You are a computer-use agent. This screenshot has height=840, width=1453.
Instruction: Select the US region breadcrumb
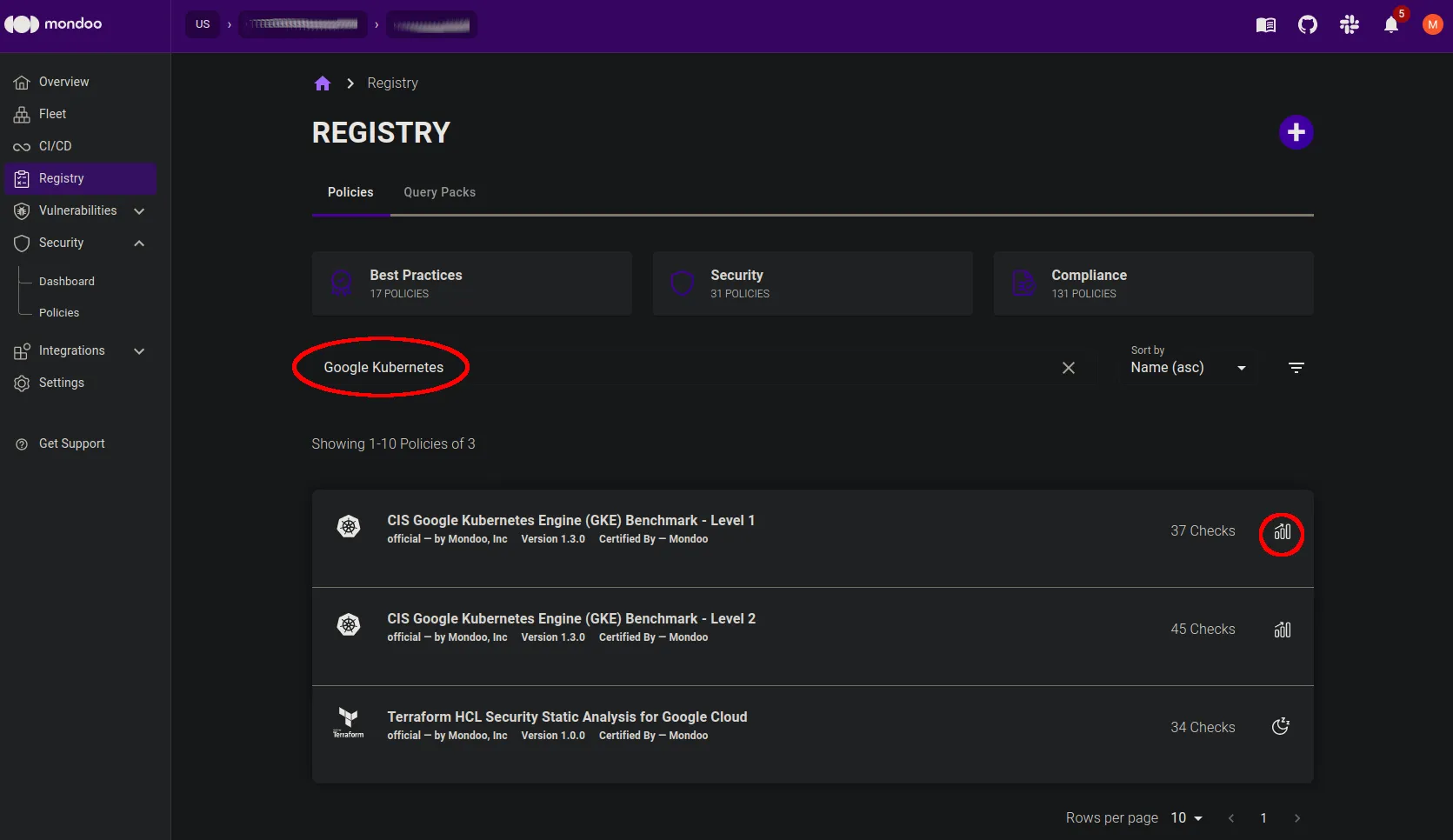(202, 24)
